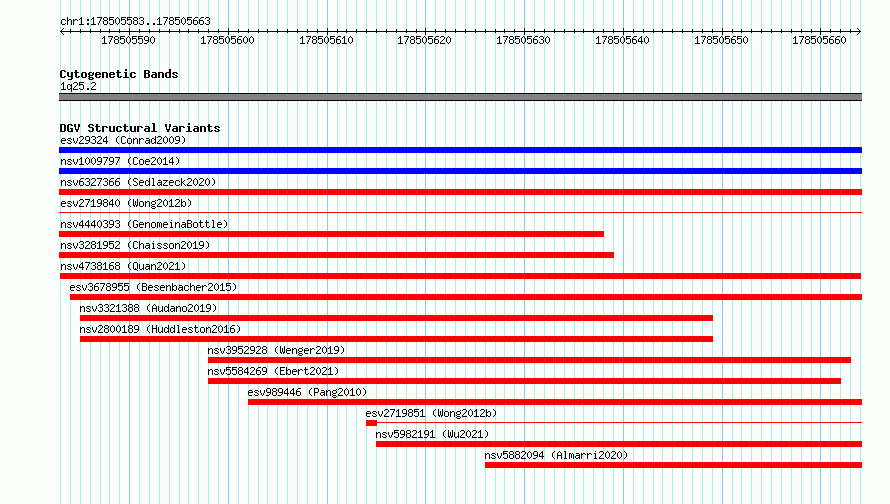Select the red nsv2800189 variant bar
Viewport: 890px width, 504px height.
(x=396, y=339)
